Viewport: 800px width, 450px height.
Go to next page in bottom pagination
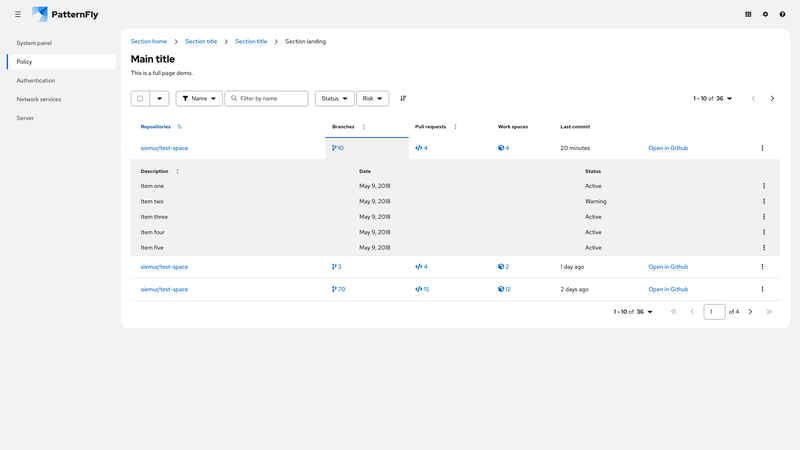(750, 312)
